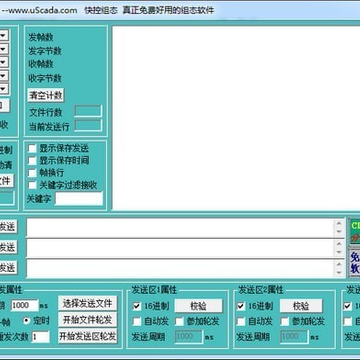Click 发送周期 field in 发送区1属性
Viewport: 360px width, 360px height.
(x=189, y=336)
